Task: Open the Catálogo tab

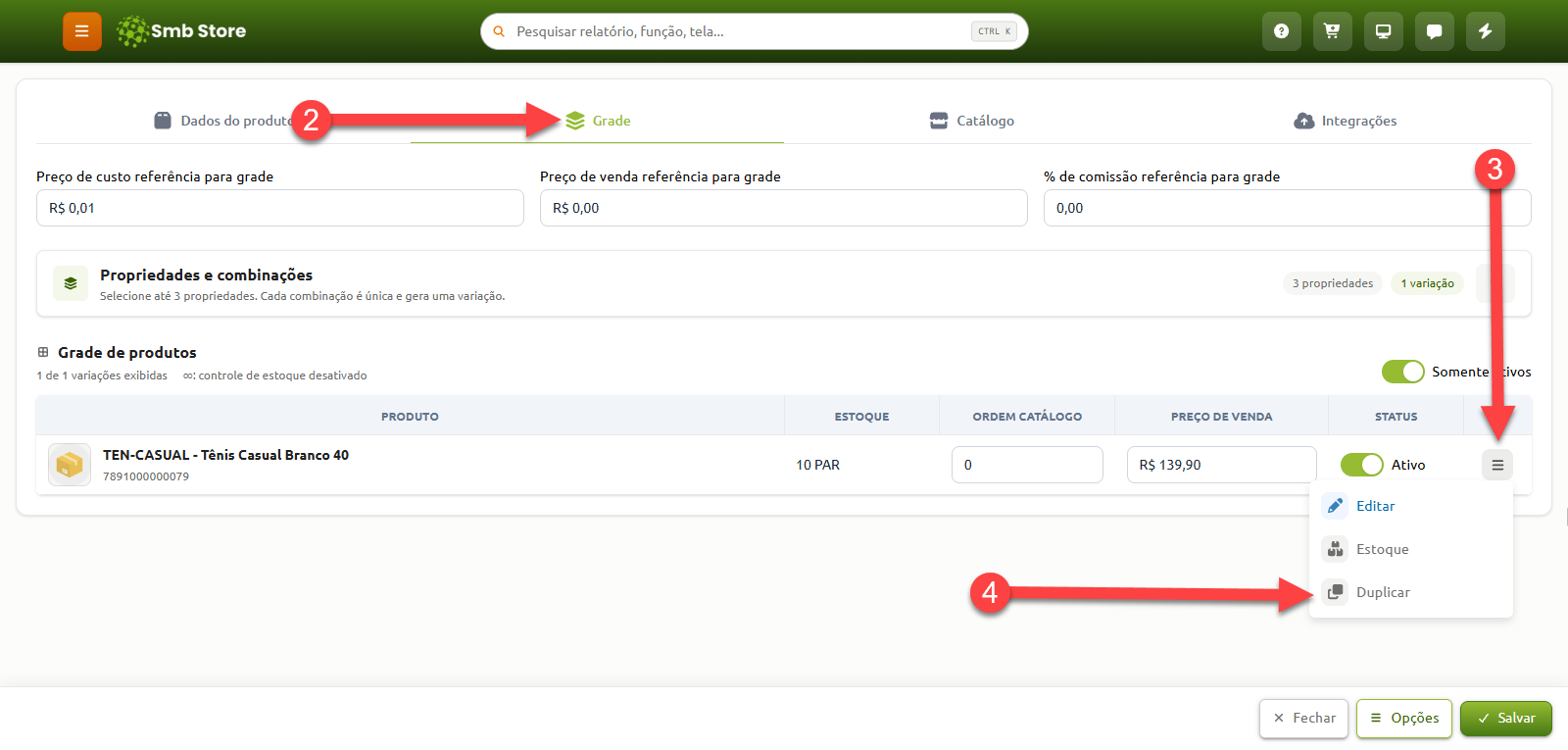Action: click(971, 121)
